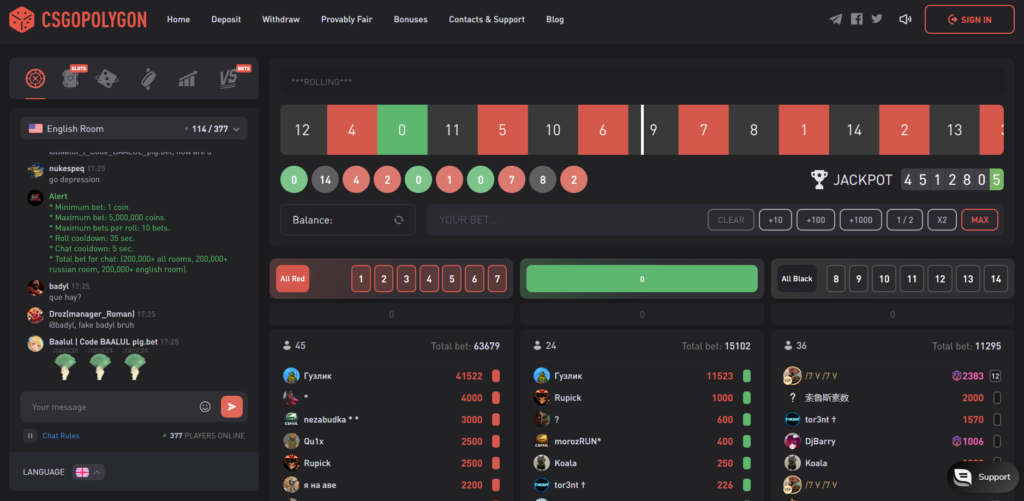Click the Sign In button
1024x501 pixels.
968,19
